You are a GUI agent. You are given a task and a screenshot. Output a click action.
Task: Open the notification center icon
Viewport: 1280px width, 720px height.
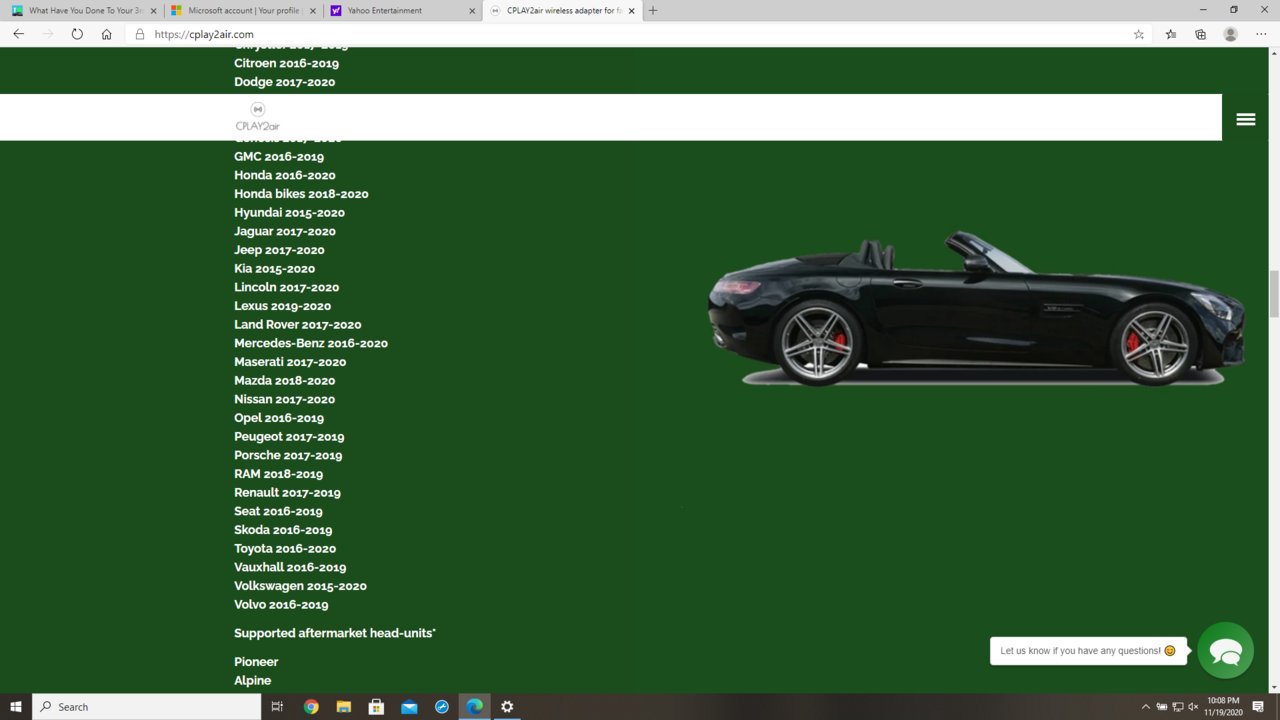pyautogui.click(x=1258, y=706)
